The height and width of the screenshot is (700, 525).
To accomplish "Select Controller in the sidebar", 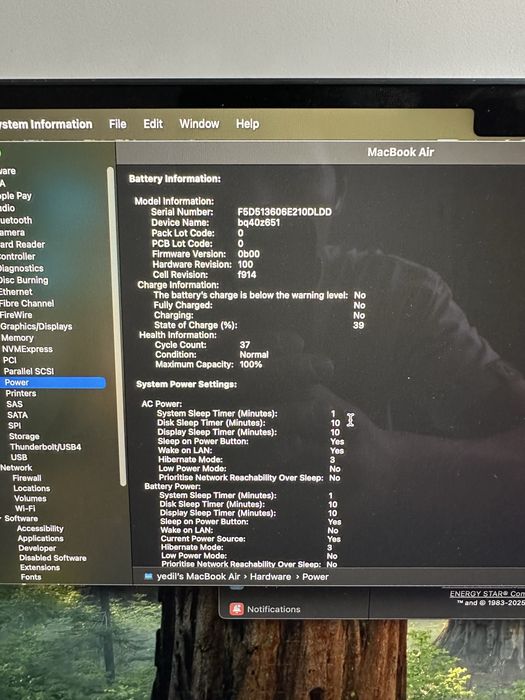I will click(18, 256).
